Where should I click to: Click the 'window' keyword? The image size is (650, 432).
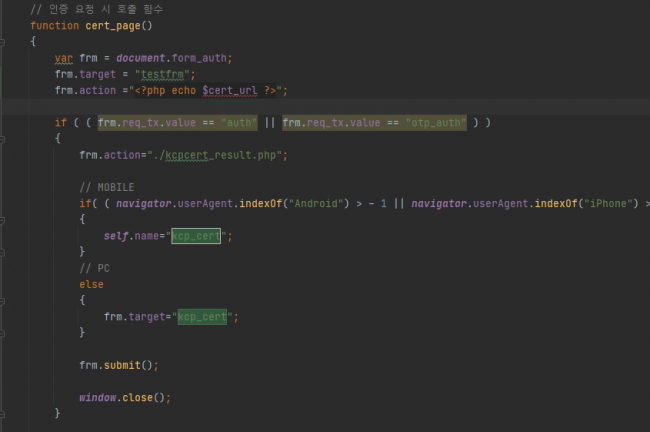coord(97,398)
